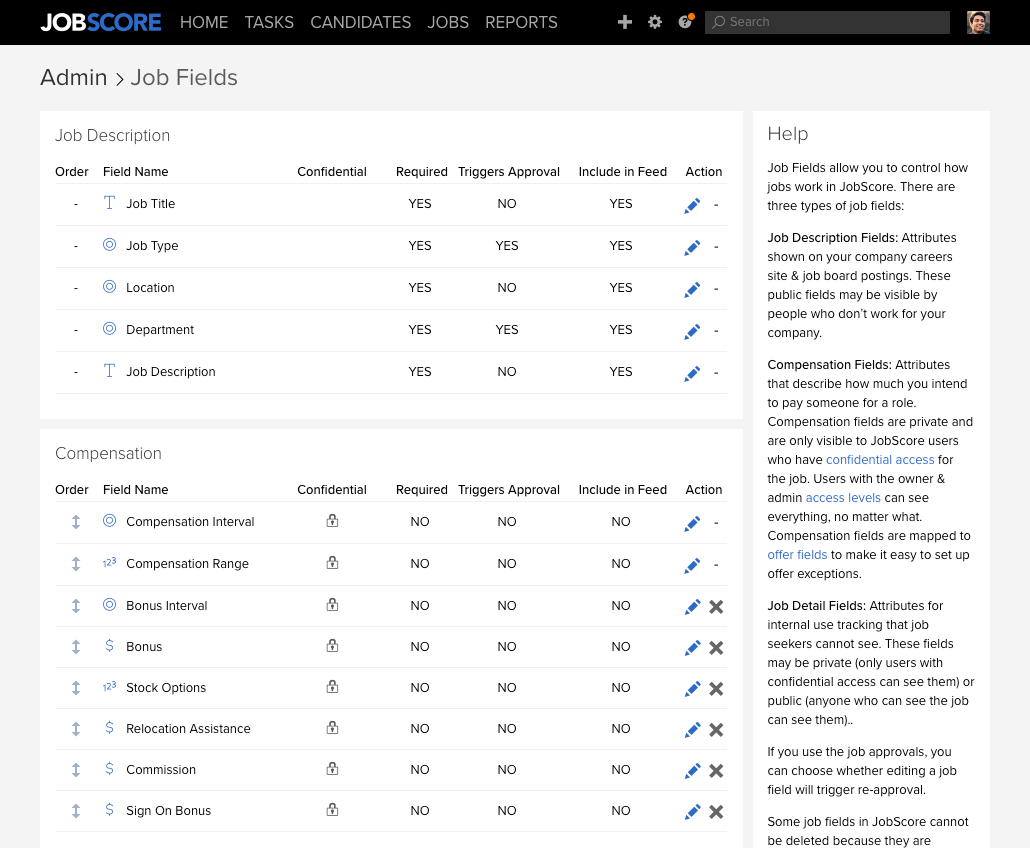The width and height of the screenshot is (1030, 848).
Task: Click the reorder arrows on the Bonus row
Action: coord(76,647)
